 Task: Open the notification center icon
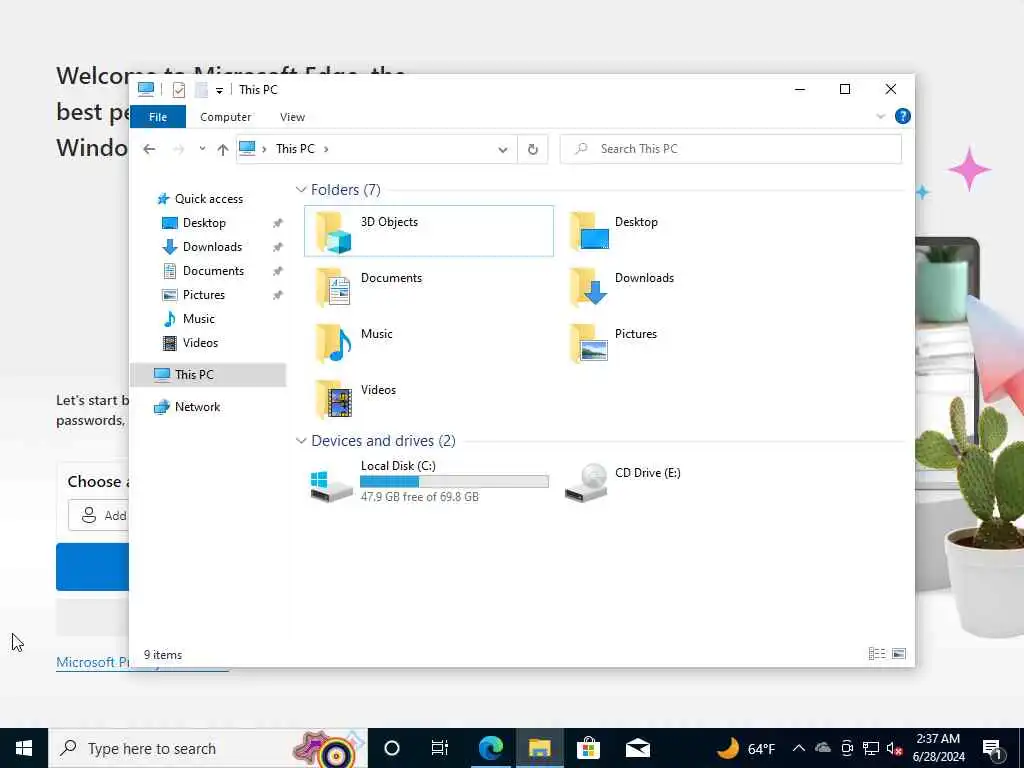click(993, 748)
